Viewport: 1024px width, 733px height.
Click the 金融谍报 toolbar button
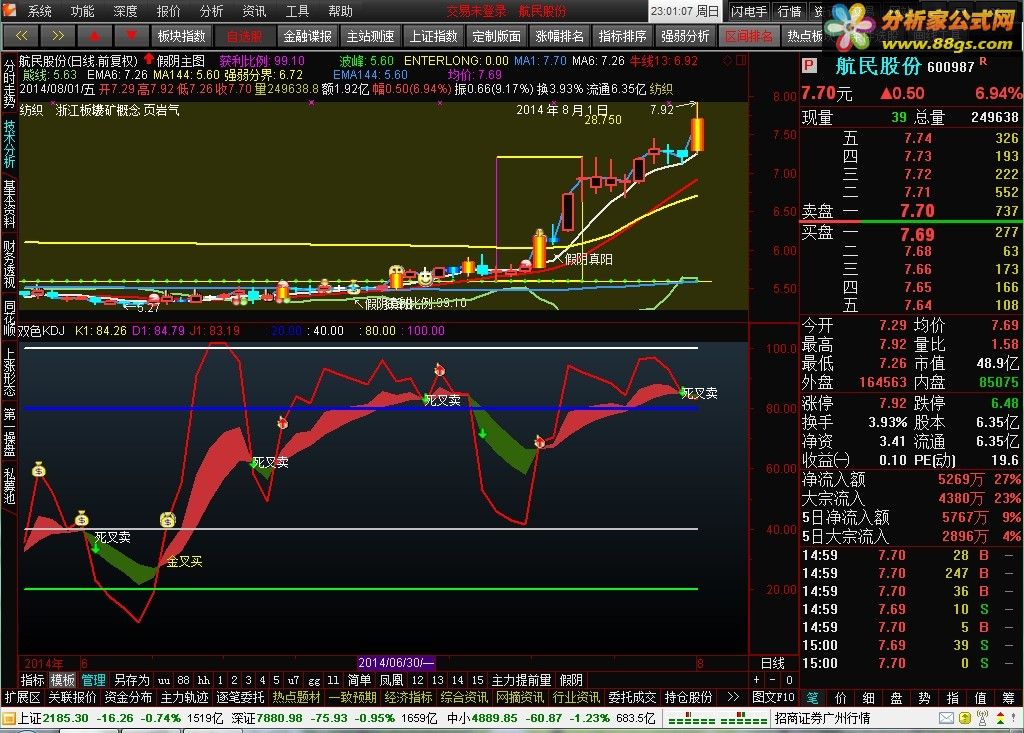(x=308, y=36)
